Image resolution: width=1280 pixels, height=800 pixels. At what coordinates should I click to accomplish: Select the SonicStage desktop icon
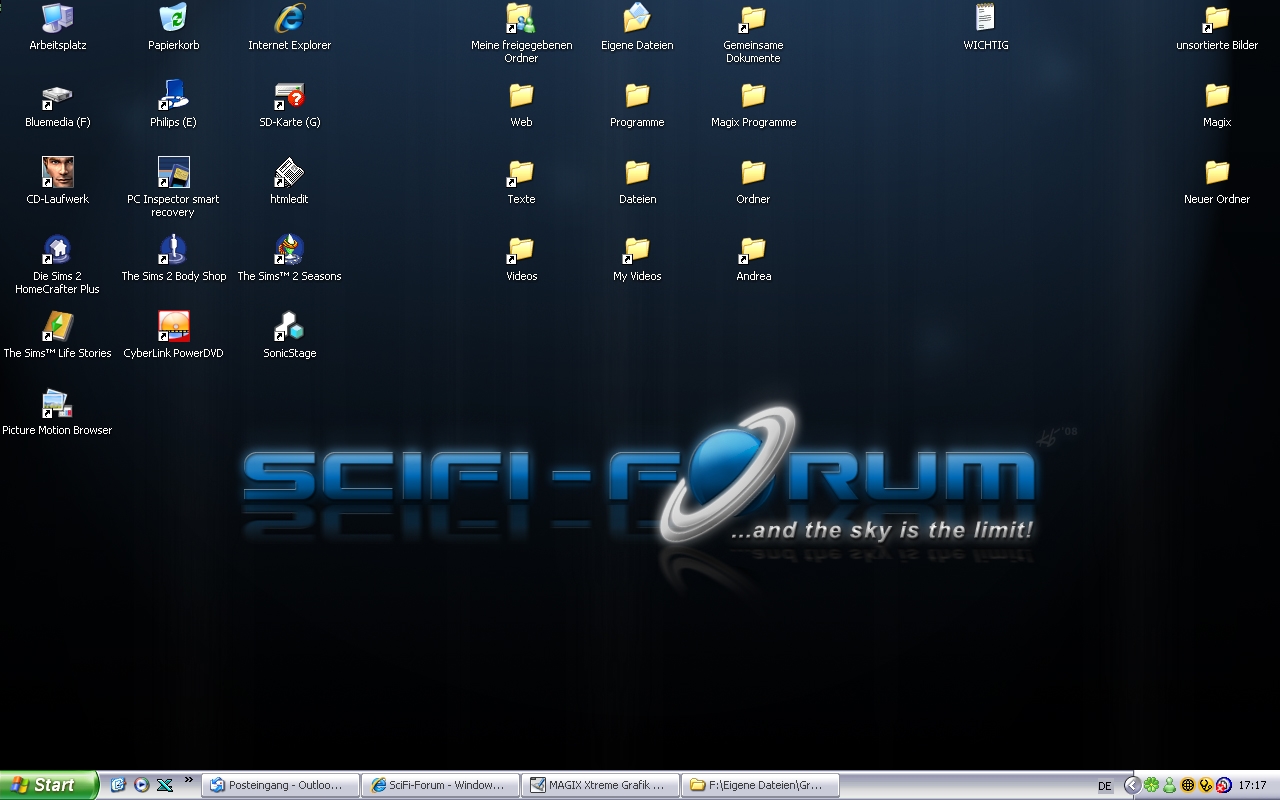[289, 327]
